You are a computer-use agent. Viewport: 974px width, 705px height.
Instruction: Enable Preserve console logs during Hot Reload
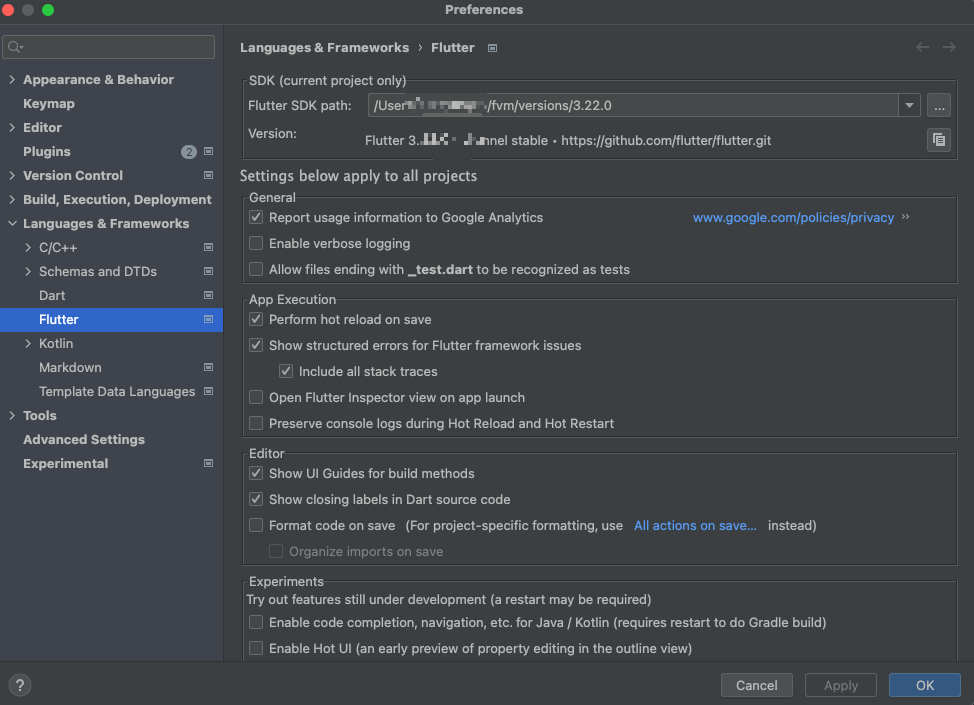256,424
